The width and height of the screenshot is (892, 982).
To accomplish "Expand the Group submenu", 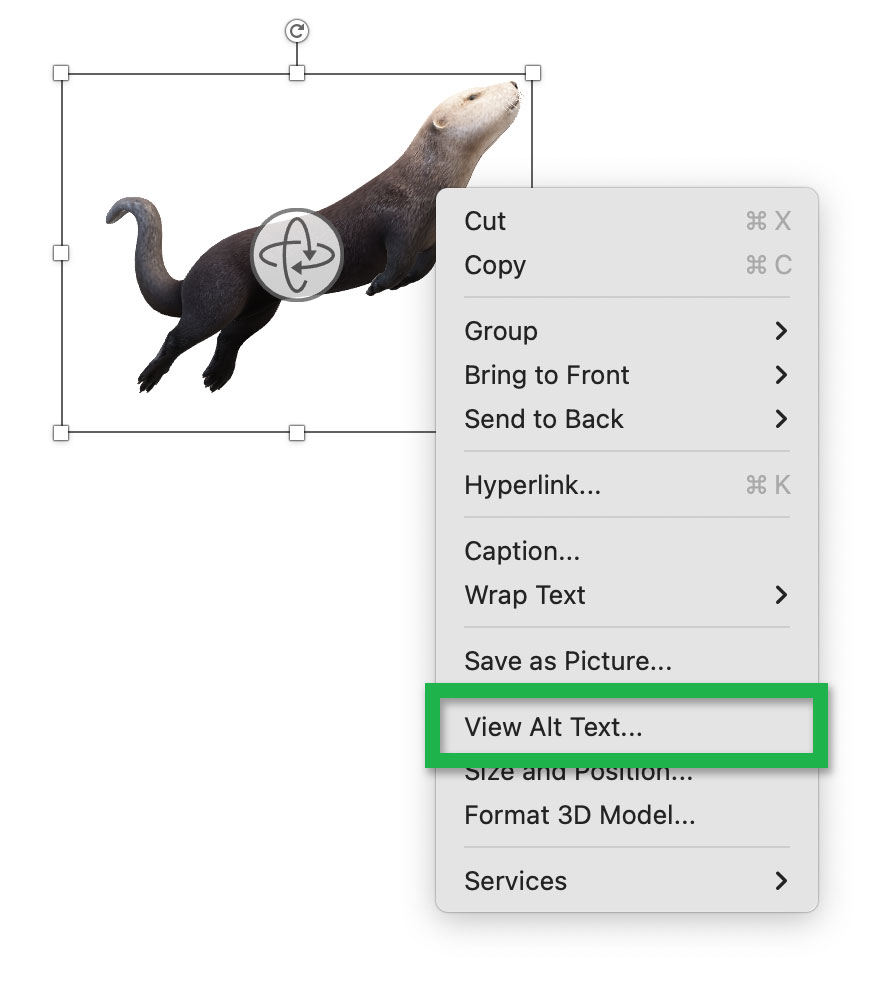I will [781, 331].
